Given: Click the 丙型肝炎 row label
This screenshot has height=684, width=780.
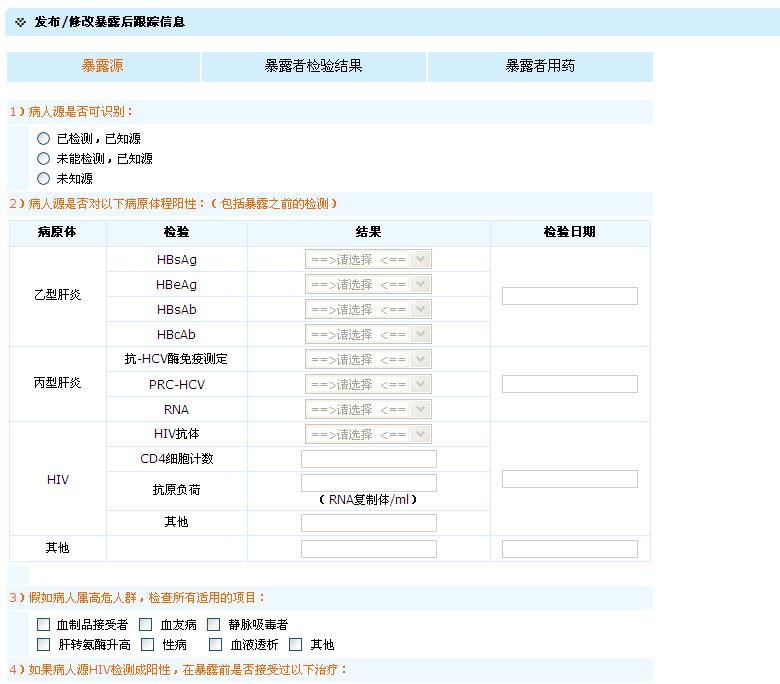Looking at the screenshot, I should tap(57, 383).
